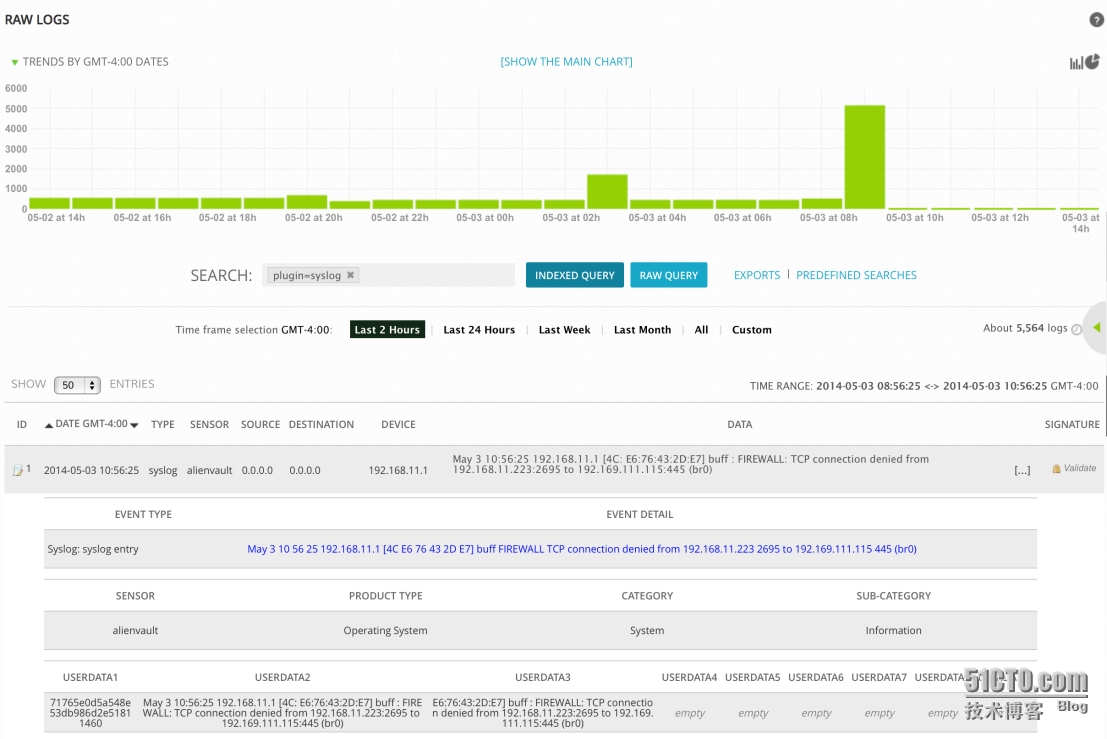Select the Last 24 Hours time frame
1107x739 pixels.
[x=479, y=330]
